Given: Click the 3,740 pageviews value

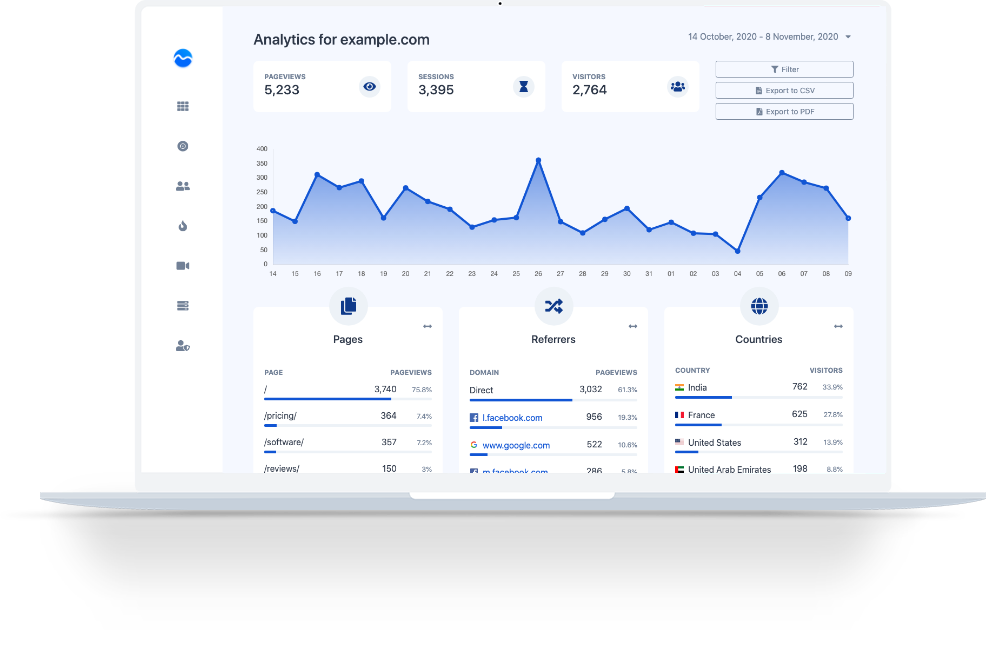Looking at the screenshot, I should coord(385,389).
